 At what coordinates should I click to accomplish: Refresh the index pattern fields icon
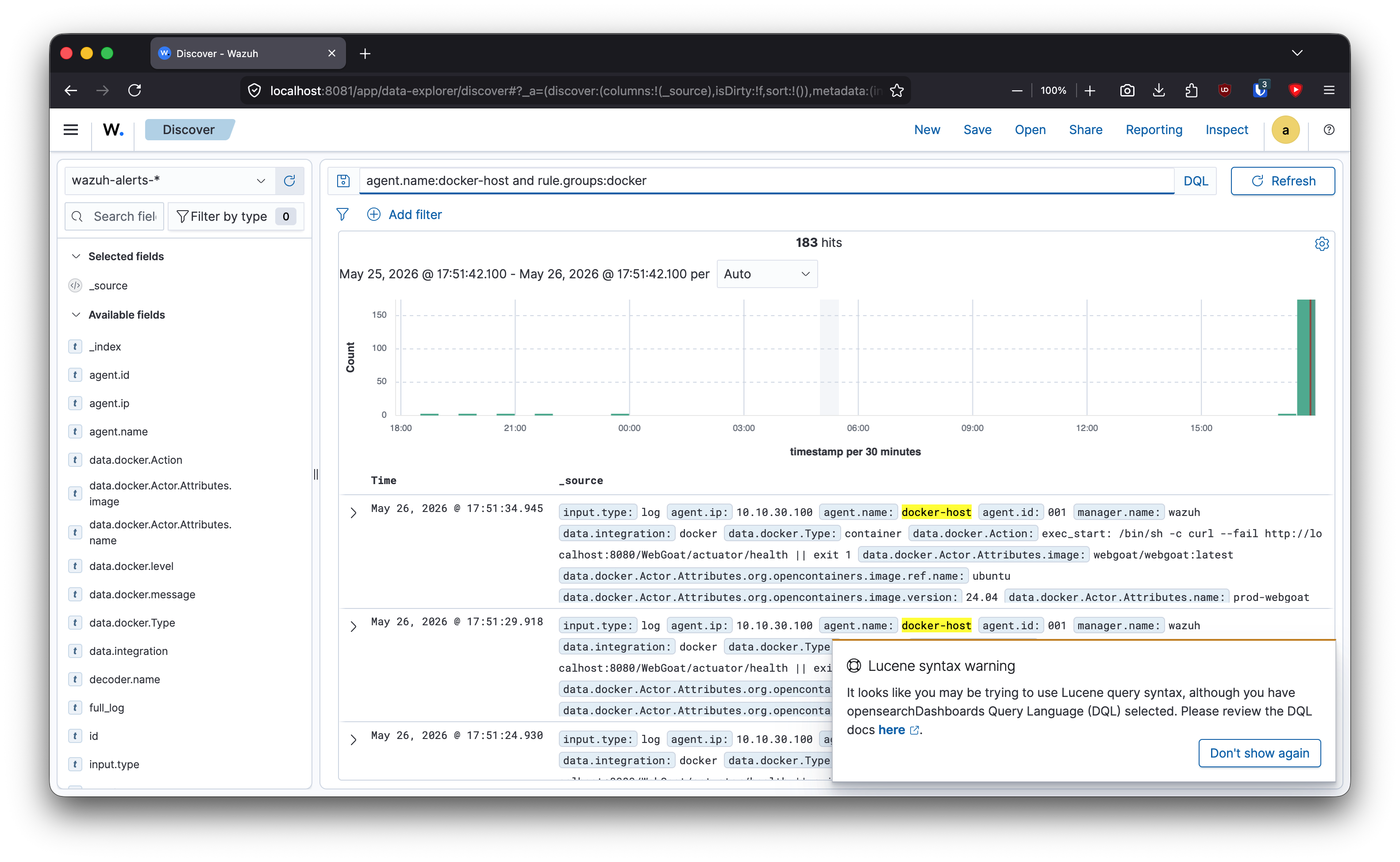coord(289,181)
